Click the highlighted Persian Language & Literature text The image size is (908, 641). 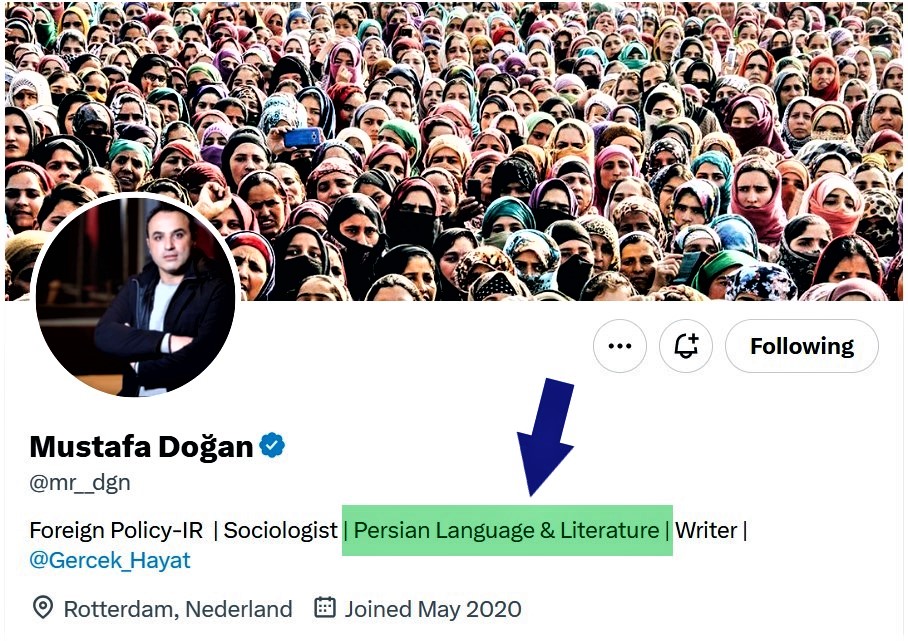click(506, 530)
